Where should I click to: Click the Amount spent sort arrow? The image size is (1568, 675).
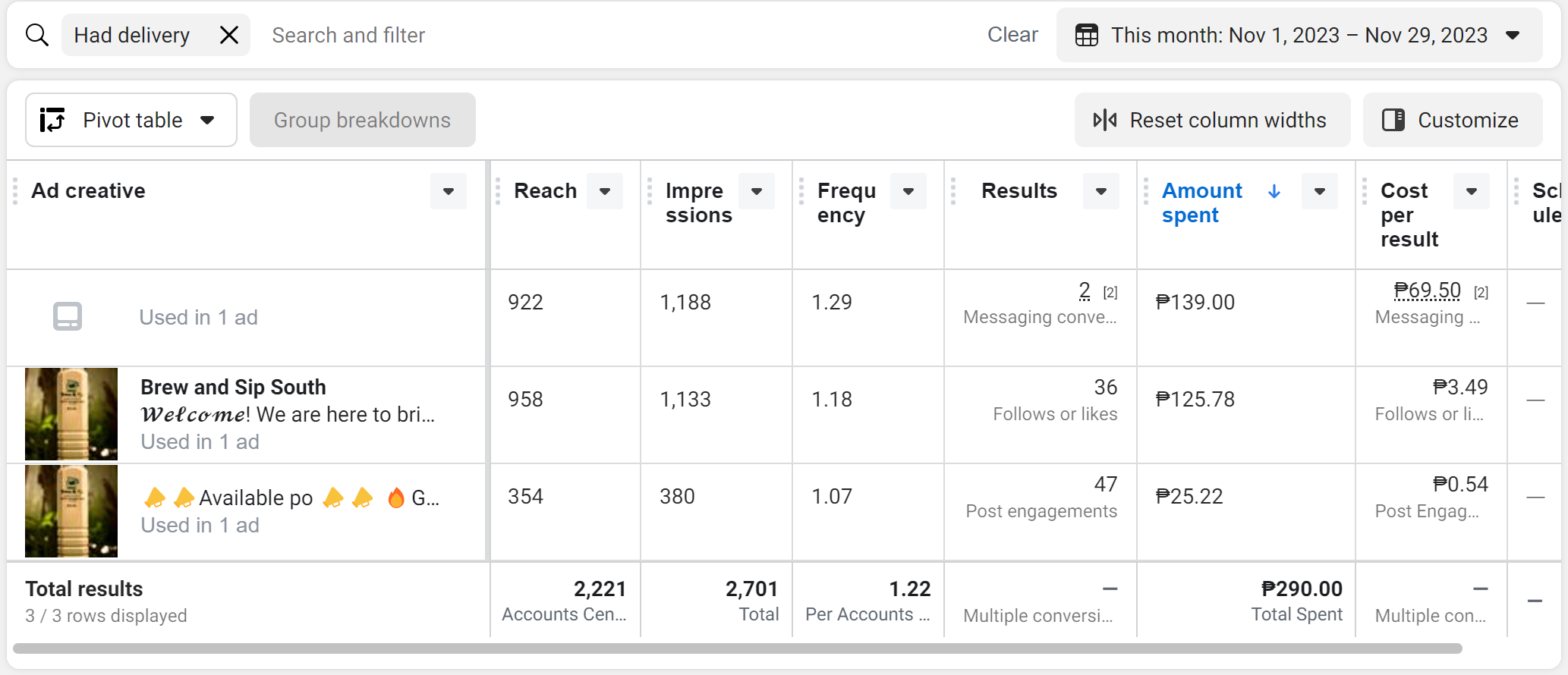pyautogui.click(x=1274, y=191)
